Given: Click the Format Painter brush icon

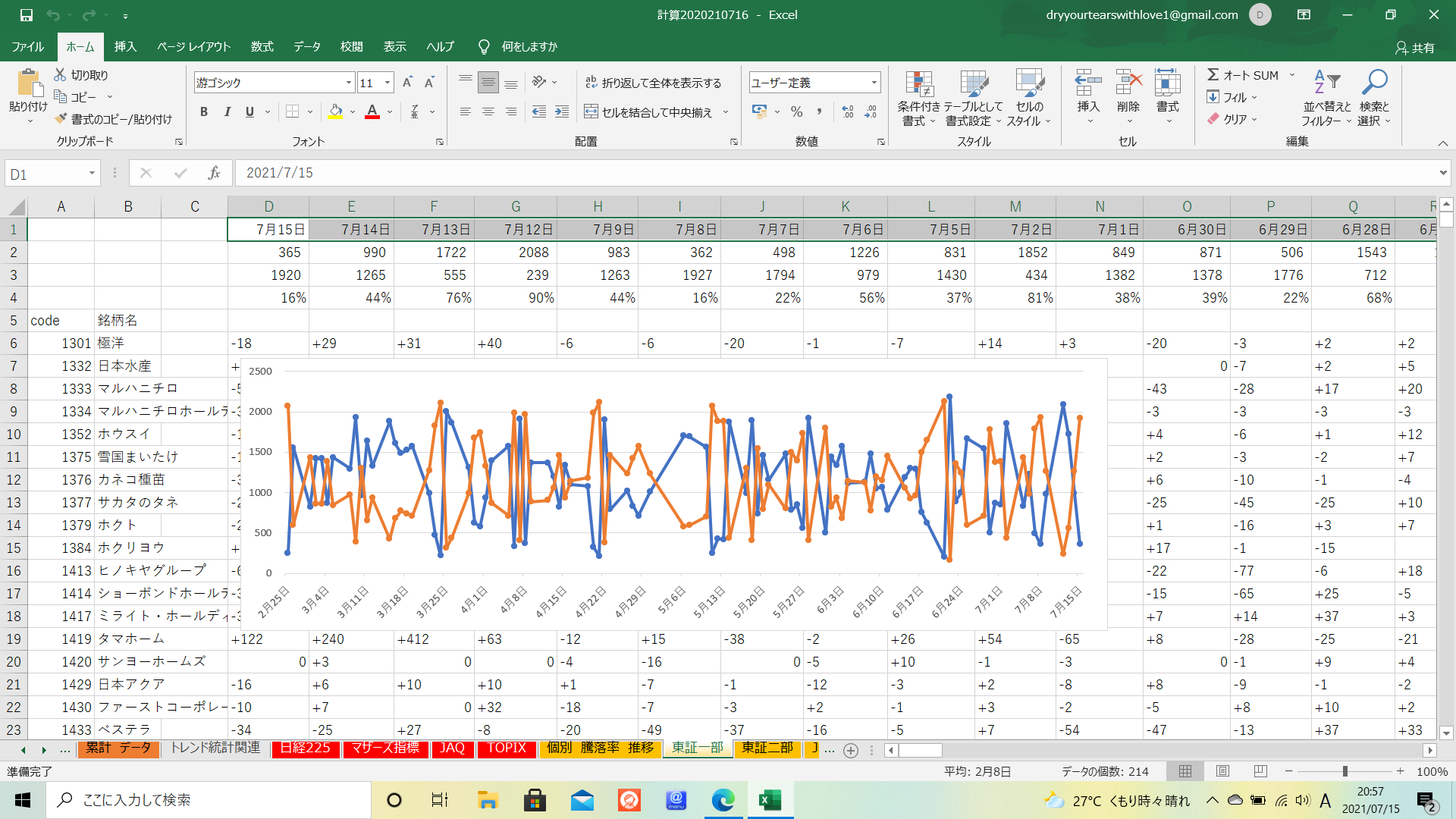Looking at the screenshot, I should click(x=61, y=119).
